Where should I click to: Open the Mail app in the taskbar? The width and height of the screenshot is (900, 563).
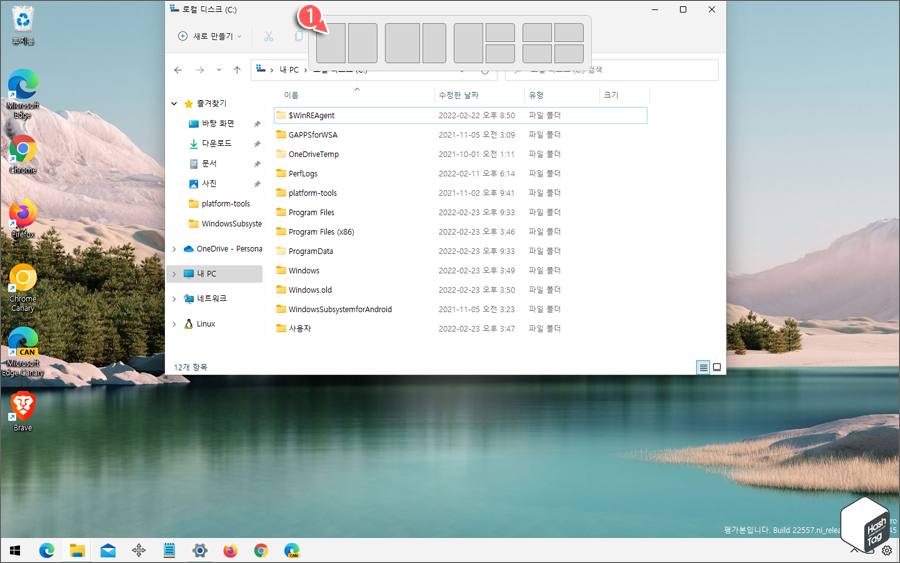pyautogui.click(x=108, y=551)
